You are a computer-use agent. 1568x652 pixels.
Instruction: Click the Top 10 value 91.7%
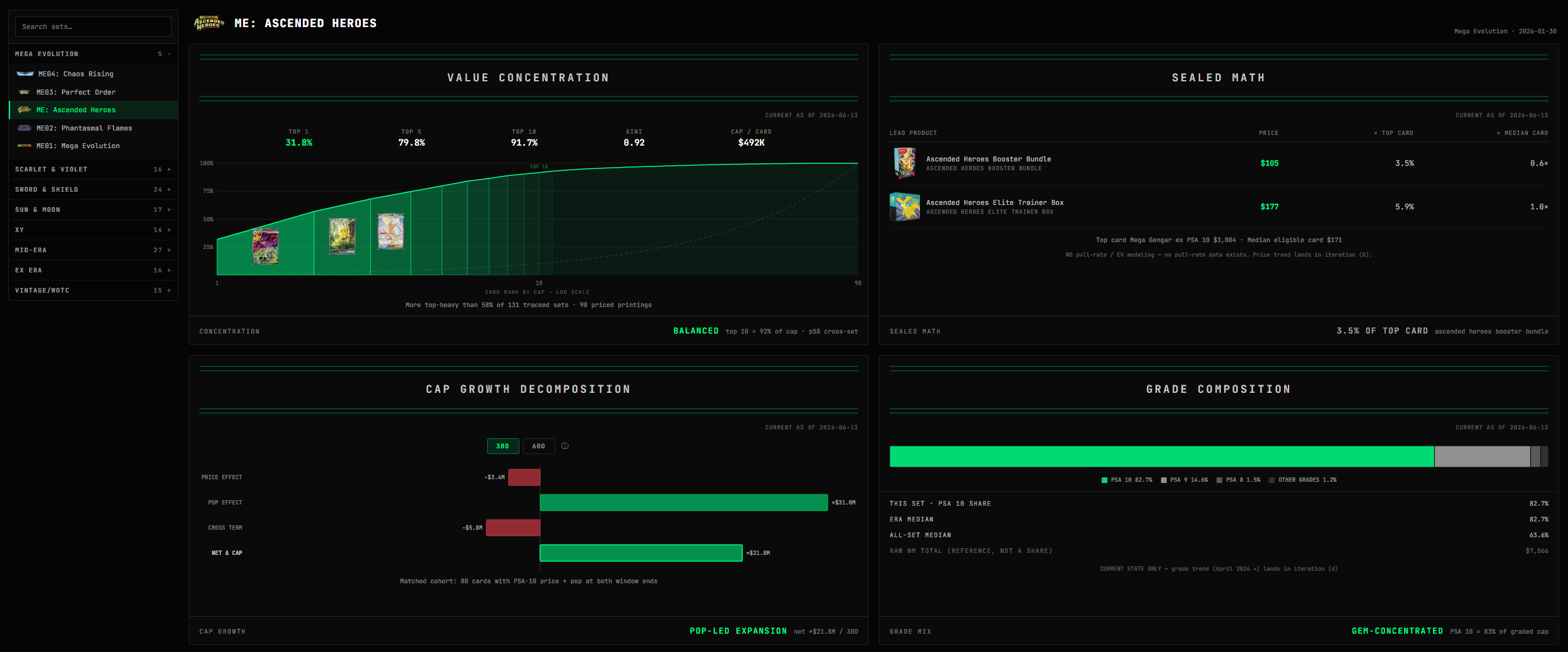click(524, 143)
